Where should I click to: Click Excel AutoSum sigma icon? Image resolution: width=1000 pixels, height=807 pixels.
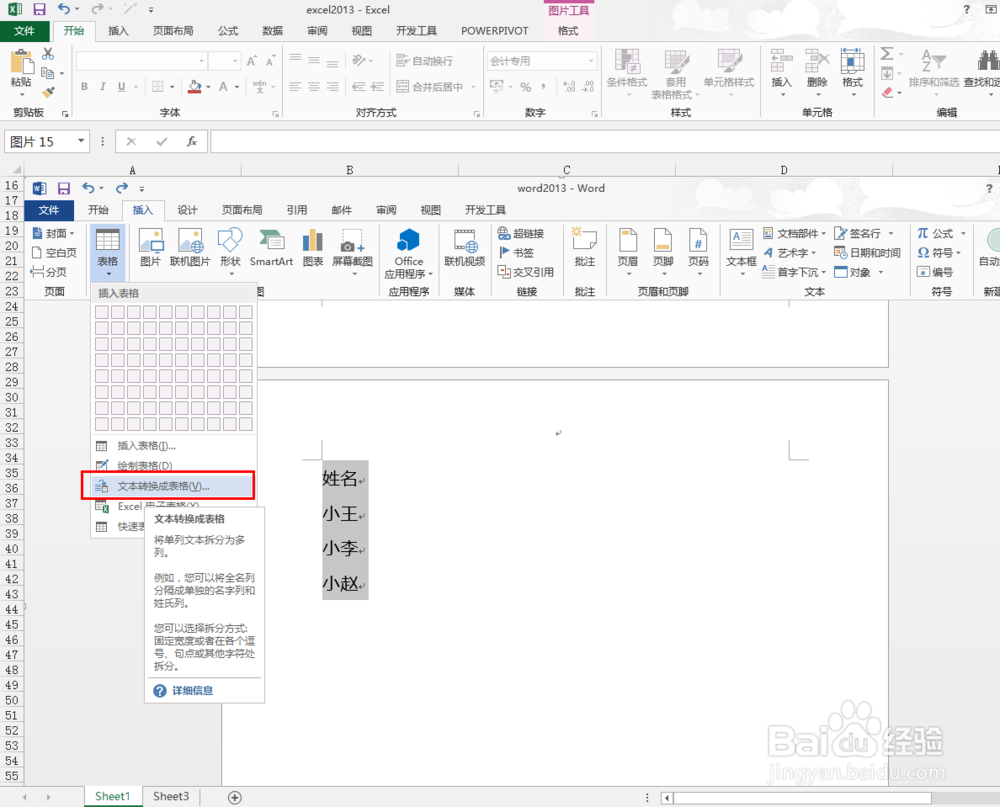click(887, 54)
